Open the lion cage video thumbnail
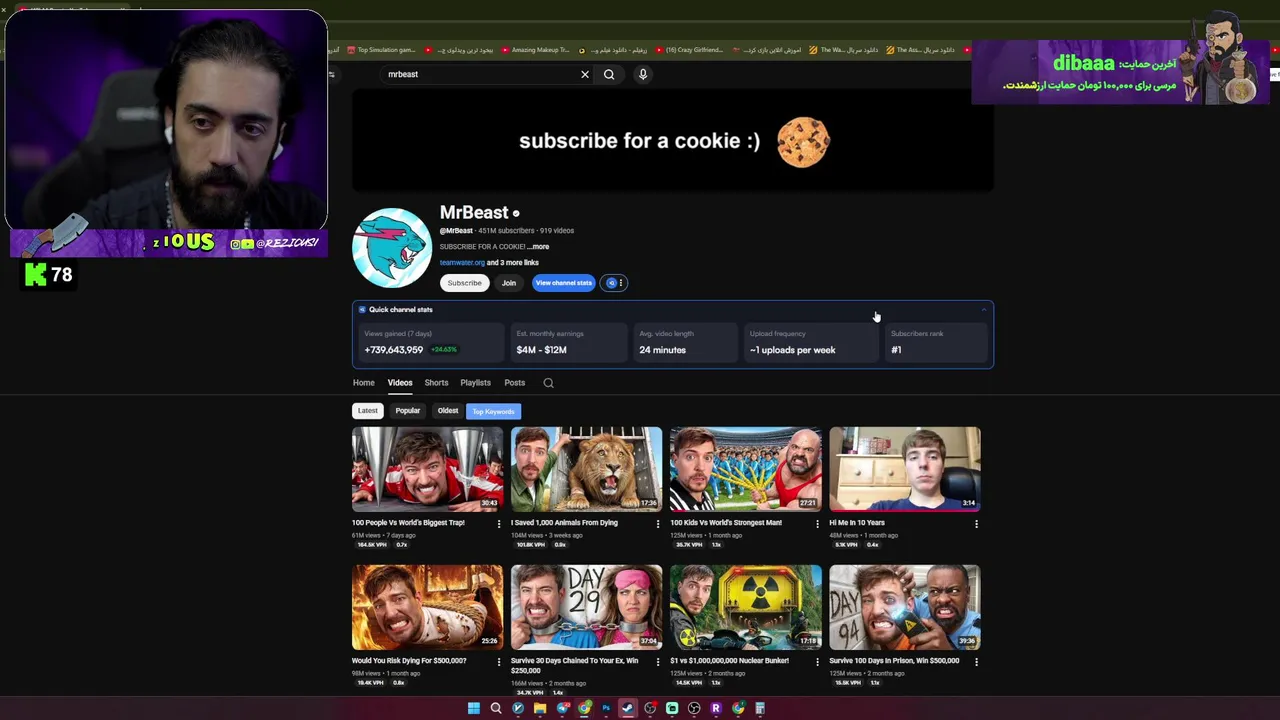This screenshot has height=720, width=1280. click(586, 469)
